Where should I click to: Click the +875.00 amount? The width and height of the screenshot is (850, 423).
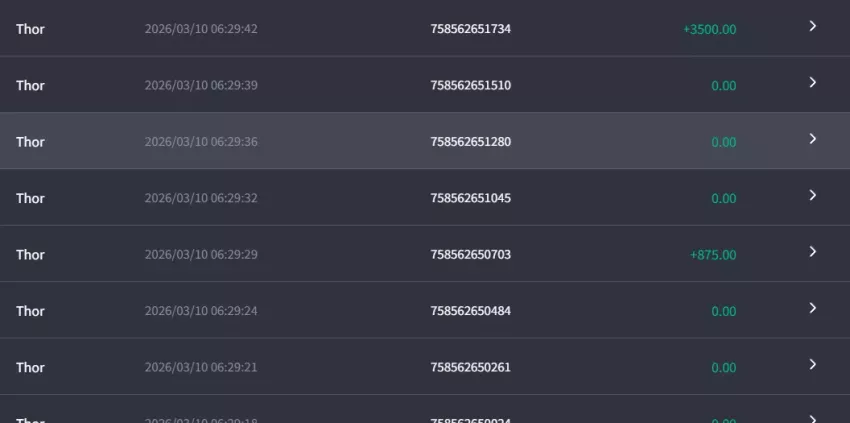(x=713, y=255)
